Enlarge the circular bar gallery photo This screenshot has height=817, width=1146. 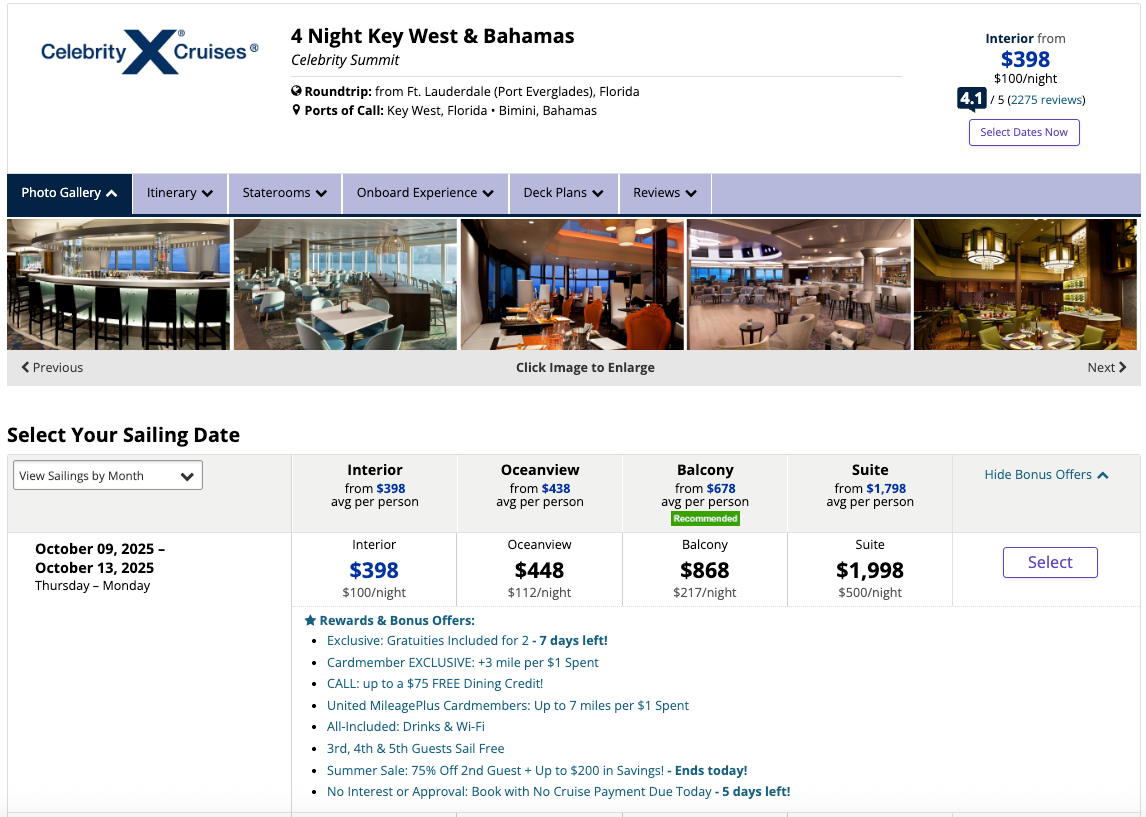pos(118,284)
